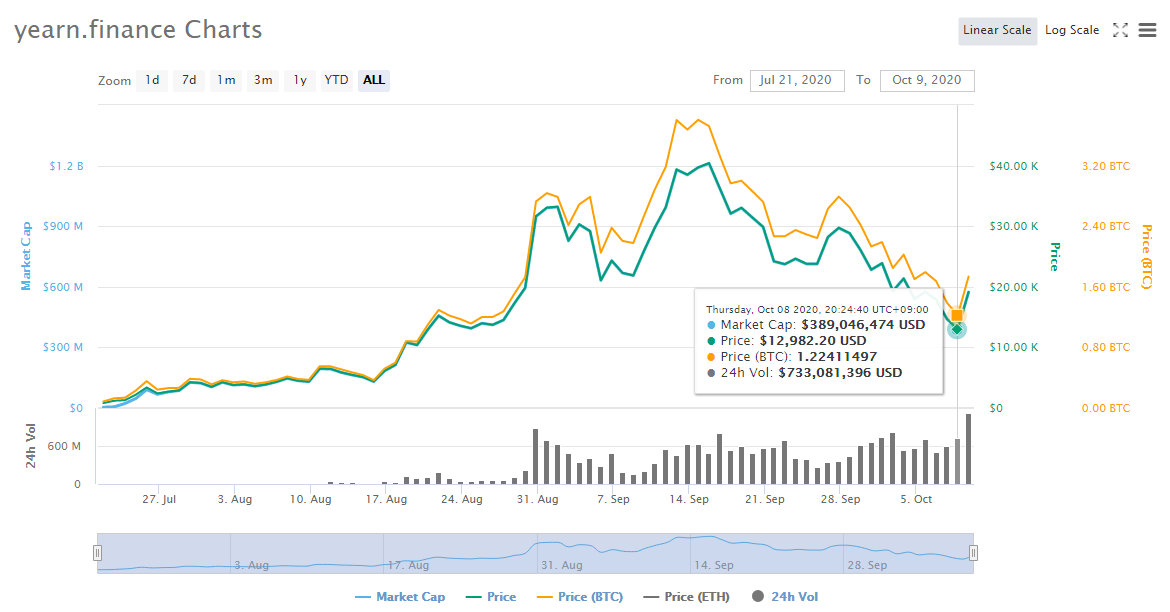The height and width of the screenshot is (612, 1170).
Task: Click the tooltip $12,982.20 USD price
Action: coord(813,341)
